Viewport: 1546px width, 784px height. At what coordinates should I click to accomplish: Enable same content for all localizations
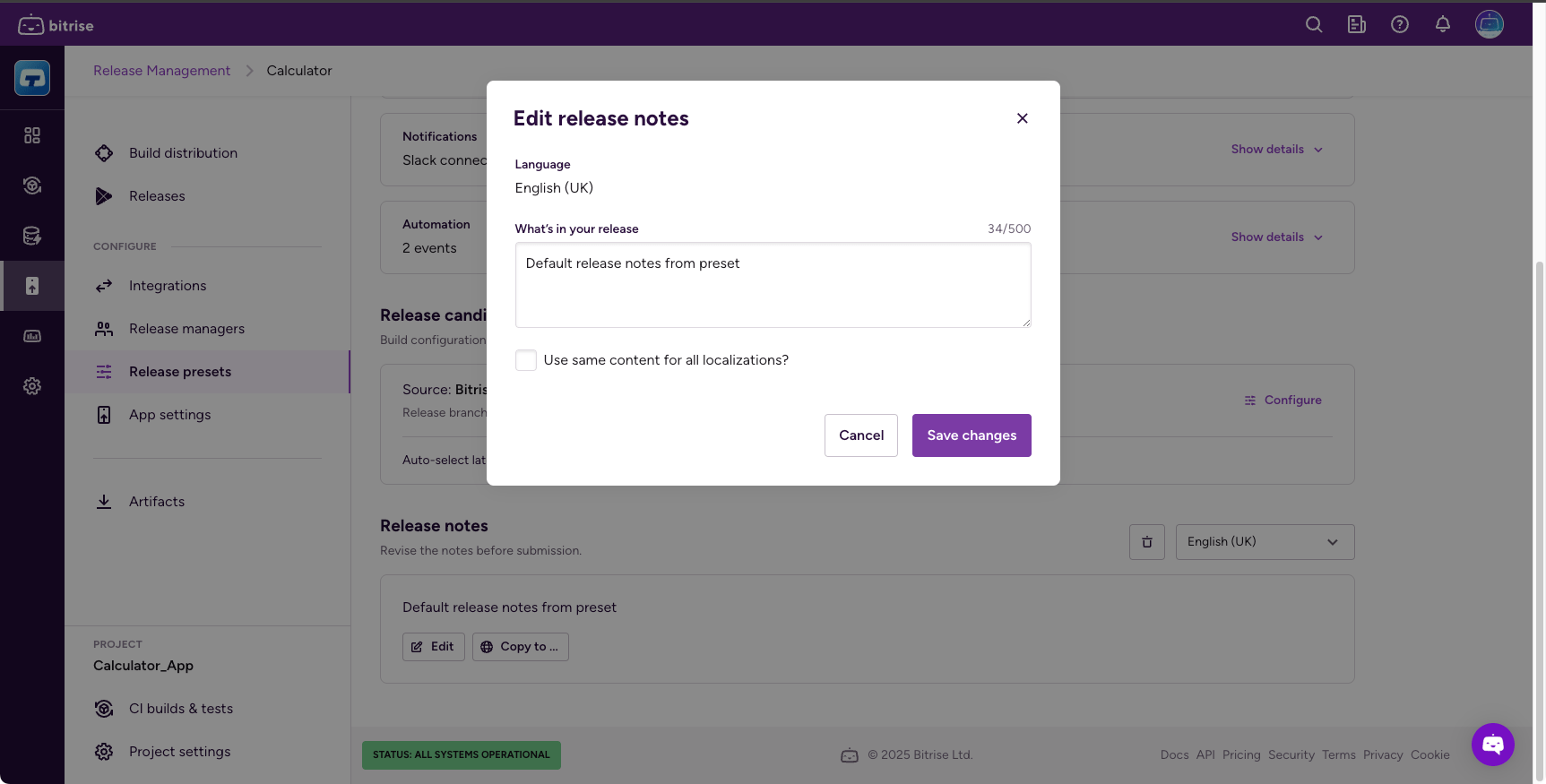coord(526,360)
